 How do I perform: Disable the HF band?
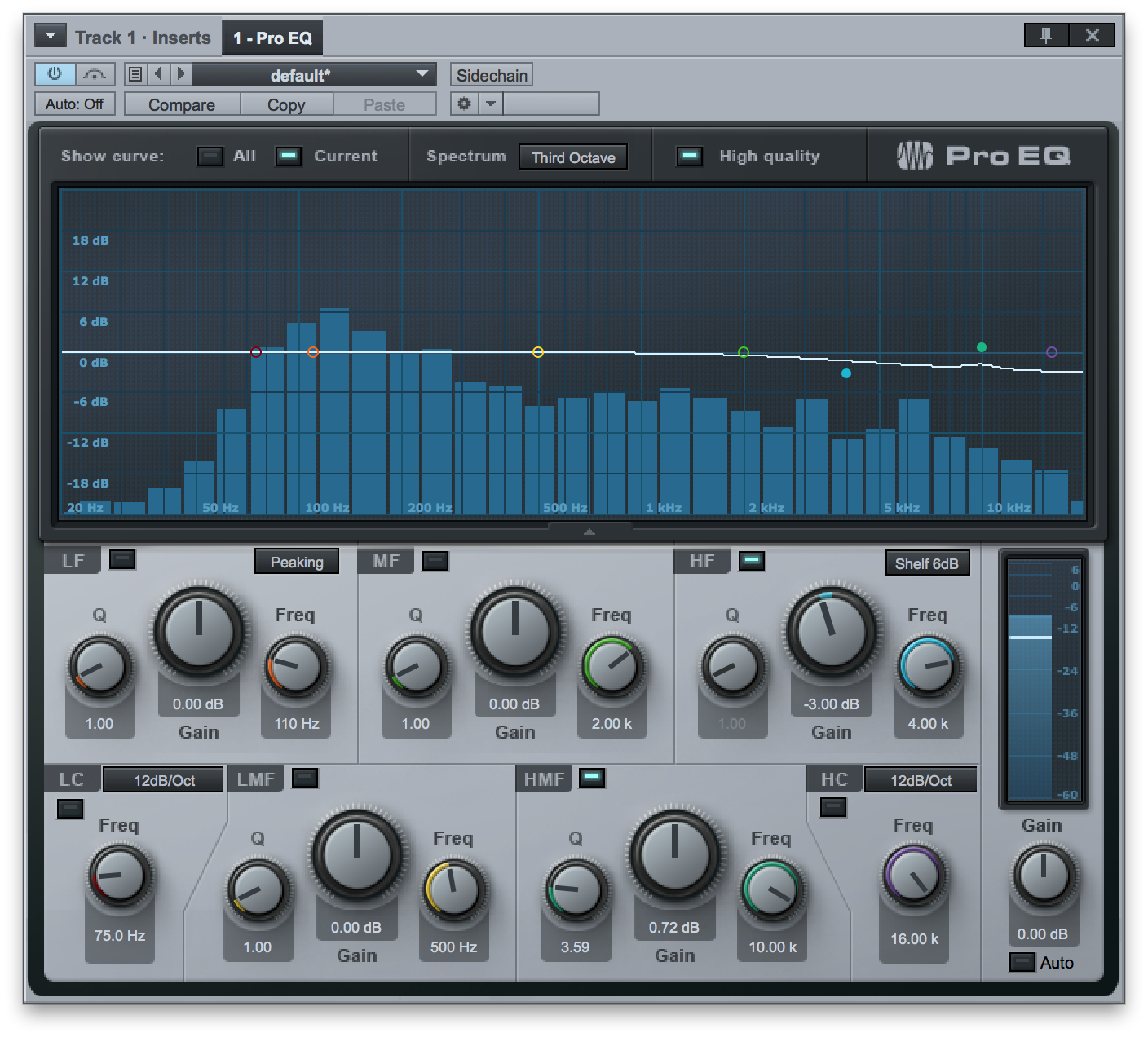click(x=752, y=561)
